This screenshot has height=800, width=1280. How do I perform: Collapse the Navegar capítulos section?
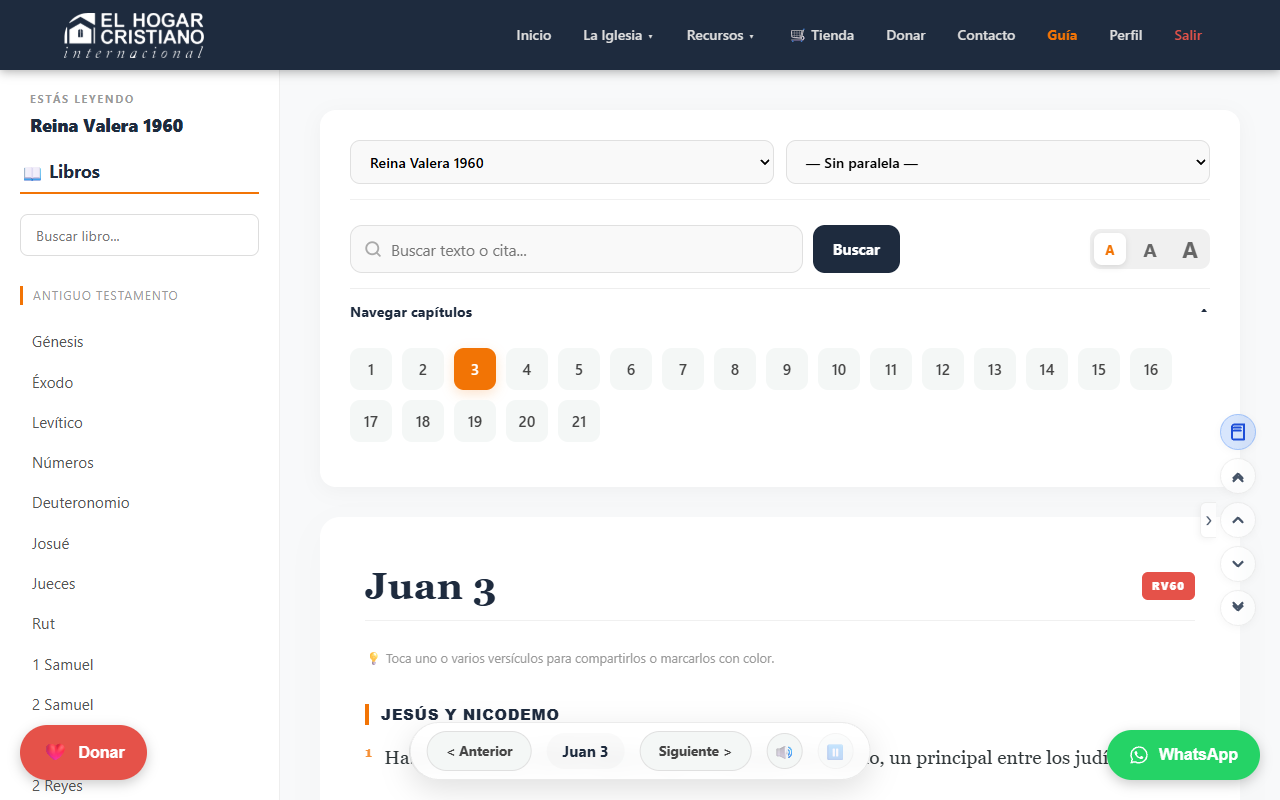780,312
